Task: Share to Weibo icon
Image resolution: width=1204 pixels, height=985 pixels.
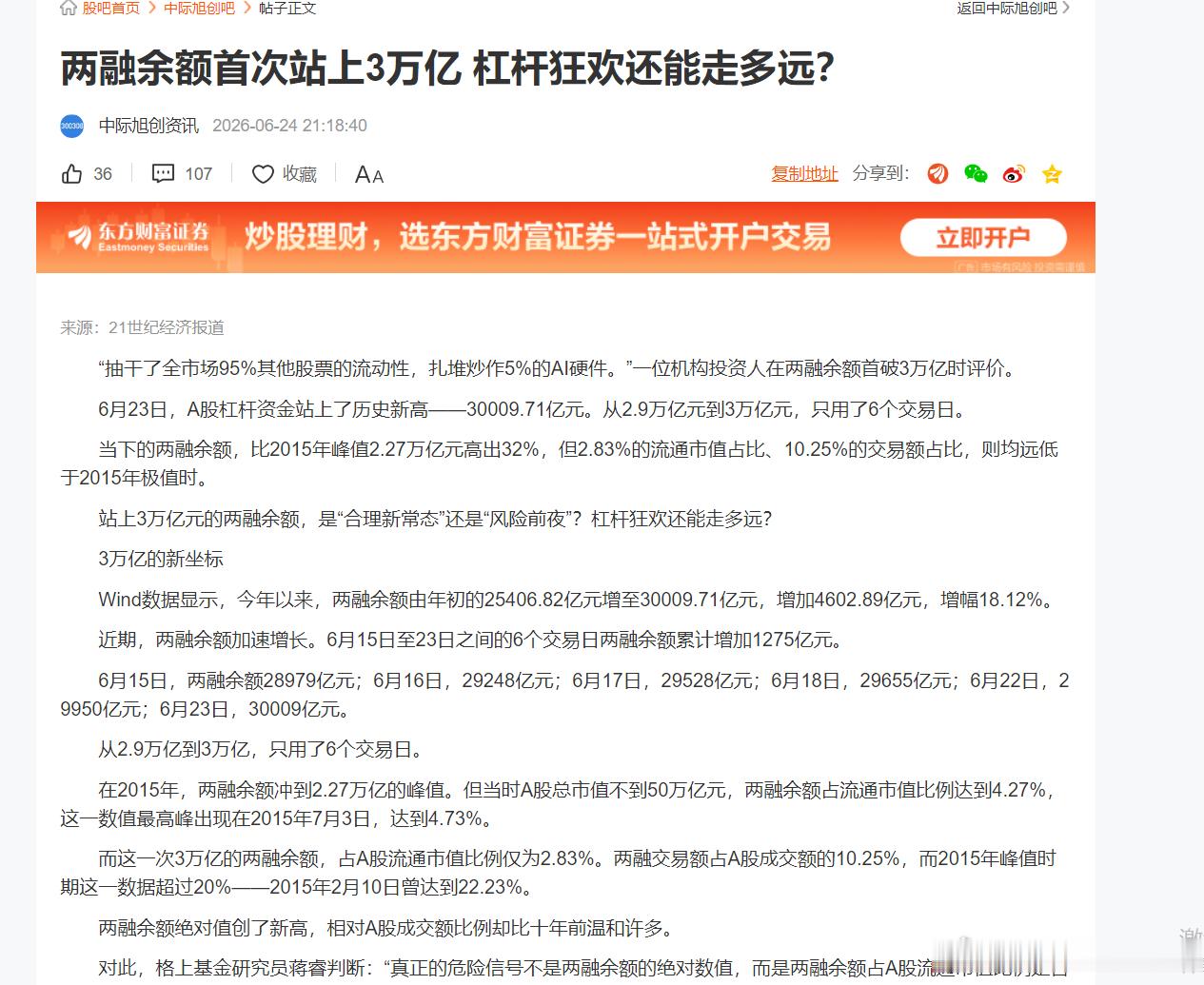Action: (1014, 173)
